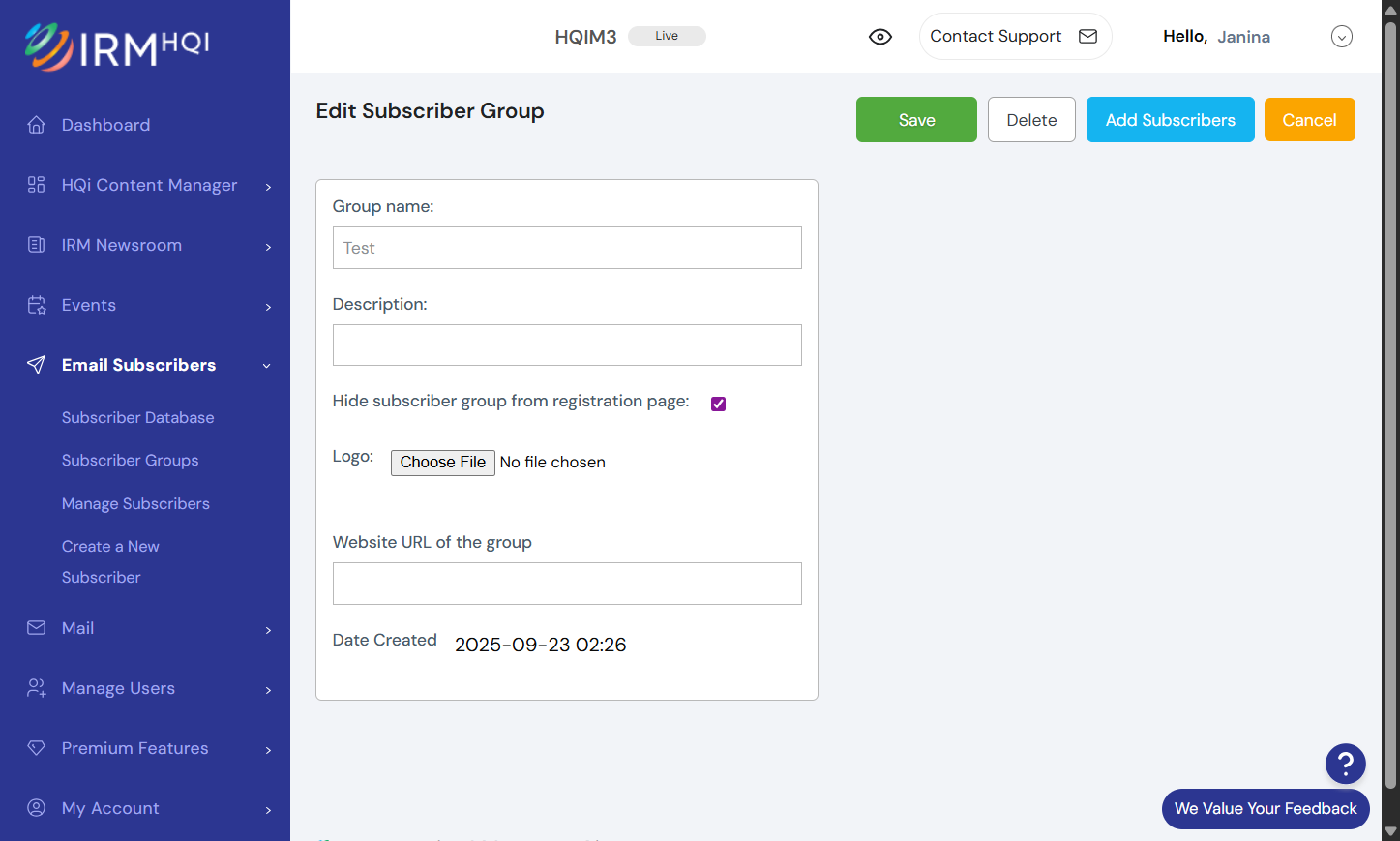Image resolution: width=1400 pixels, height=841 pixels.
Task: Click the Date Created value 2025-09-23 02:26
Action: [x=541, y=645]
